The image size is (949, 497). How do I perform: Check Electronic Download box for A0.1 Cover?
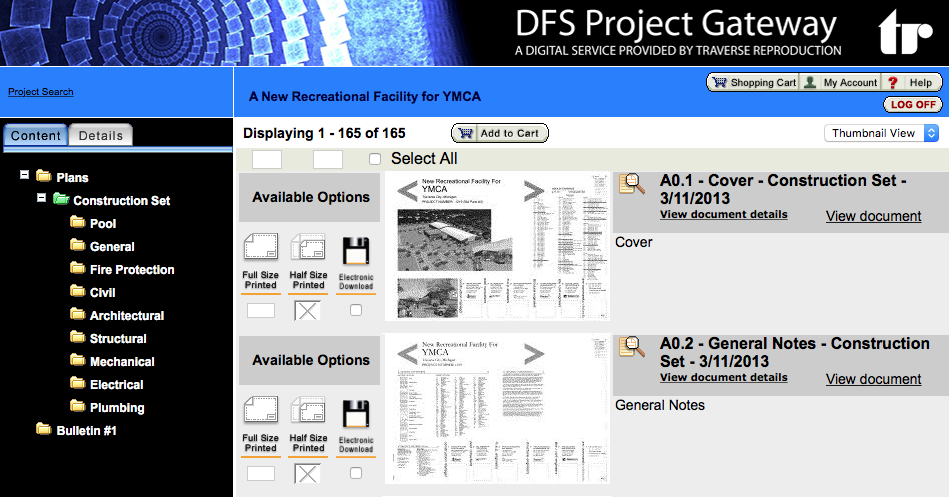[x=356, y=310]
